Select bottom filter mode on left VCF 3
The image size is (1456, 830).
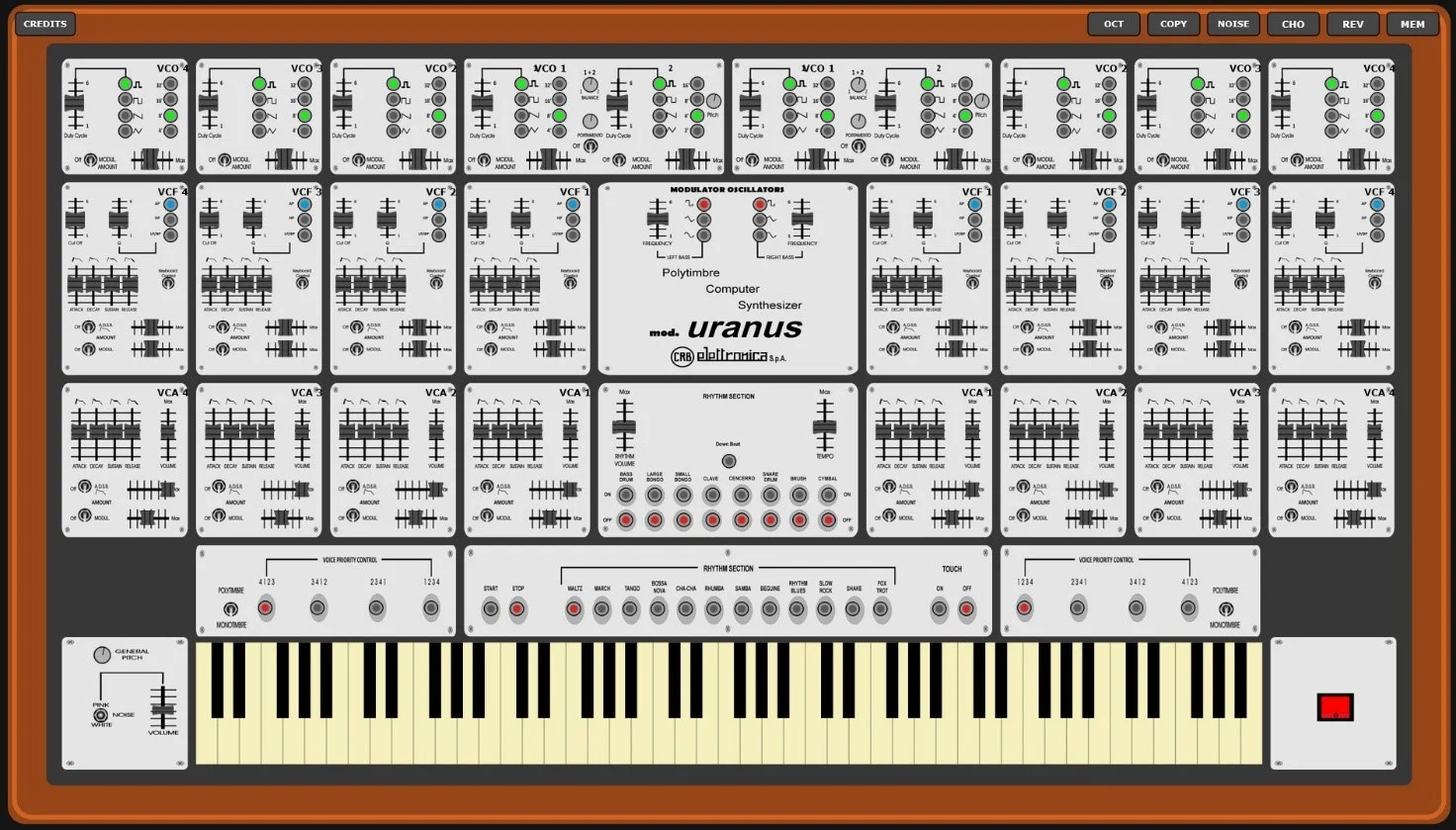[x=305, y=235]
